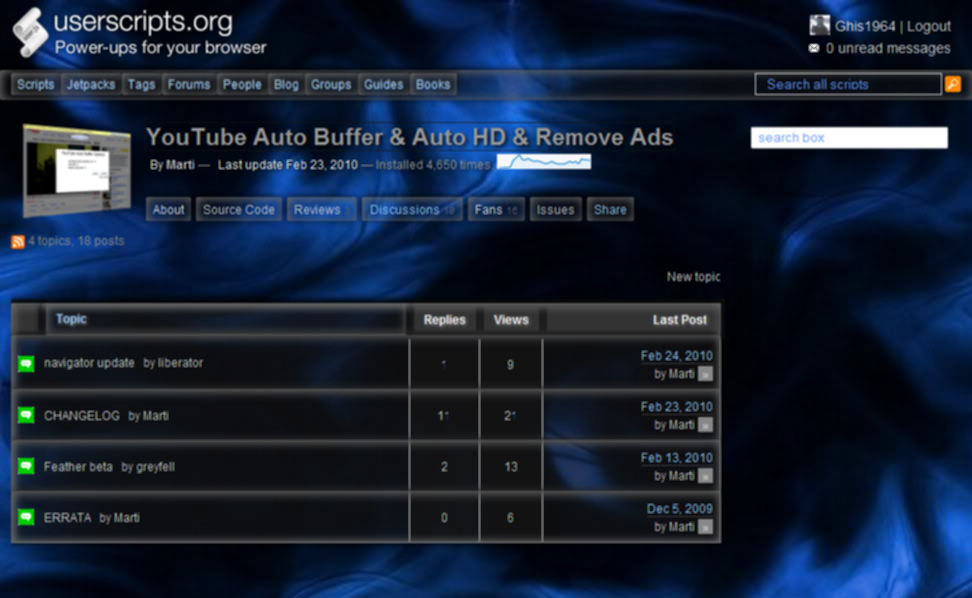The image size is (972, 598).
Task: Open the Feather beta topic
Action: point(78,466)
